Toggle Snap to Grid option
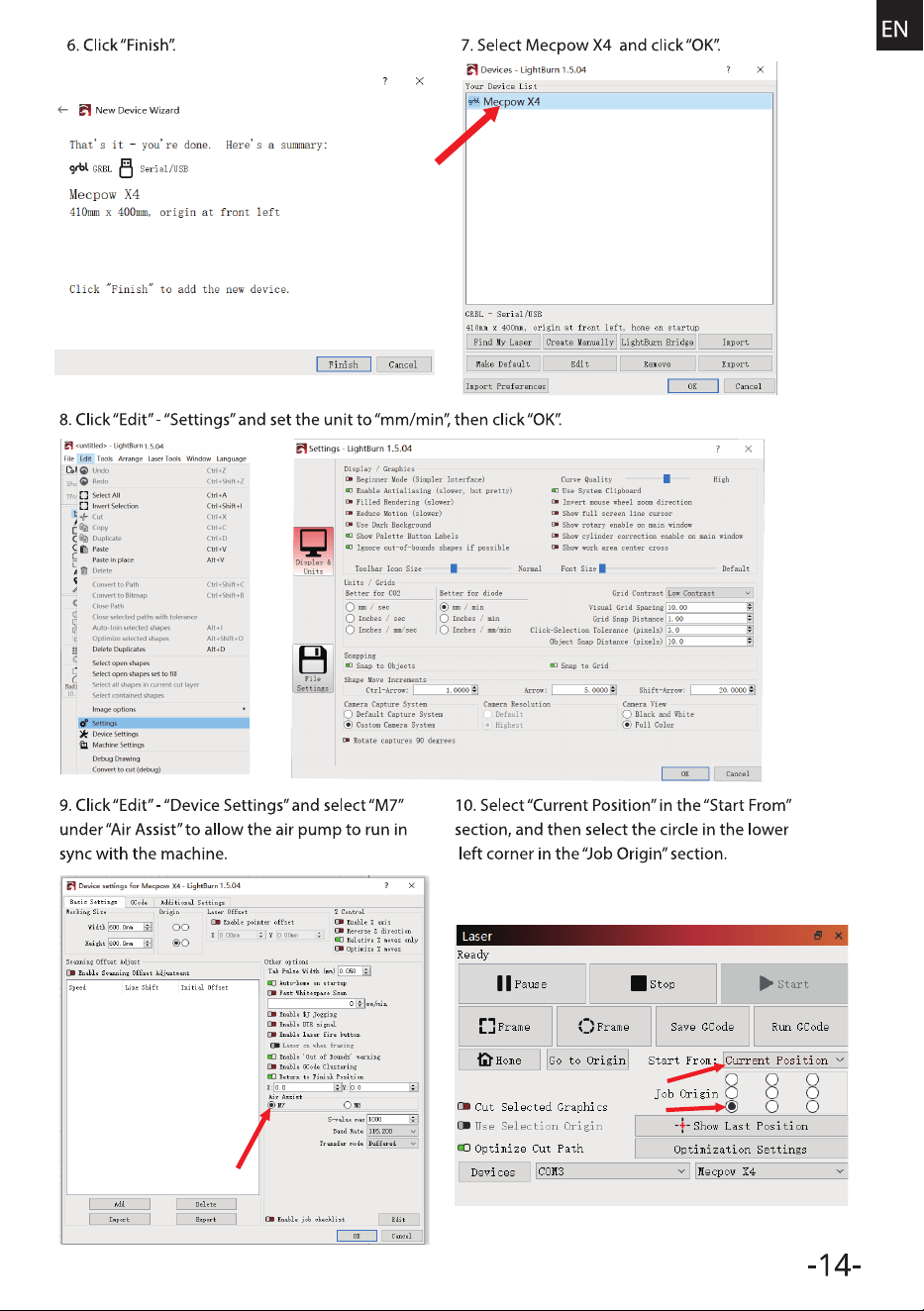Viewport: 924px width, 1311px height. coord(555,665)
